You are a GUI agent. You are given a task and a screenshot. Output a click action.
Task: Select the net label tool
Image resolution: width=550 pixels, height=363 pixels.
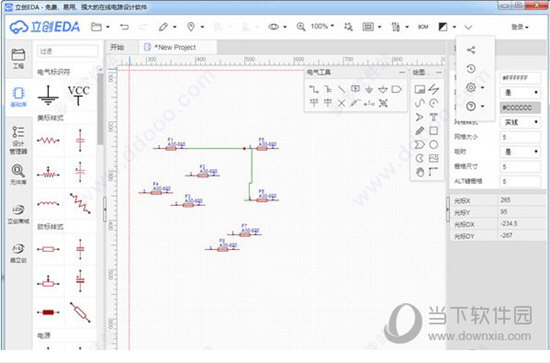click(355, 89)
